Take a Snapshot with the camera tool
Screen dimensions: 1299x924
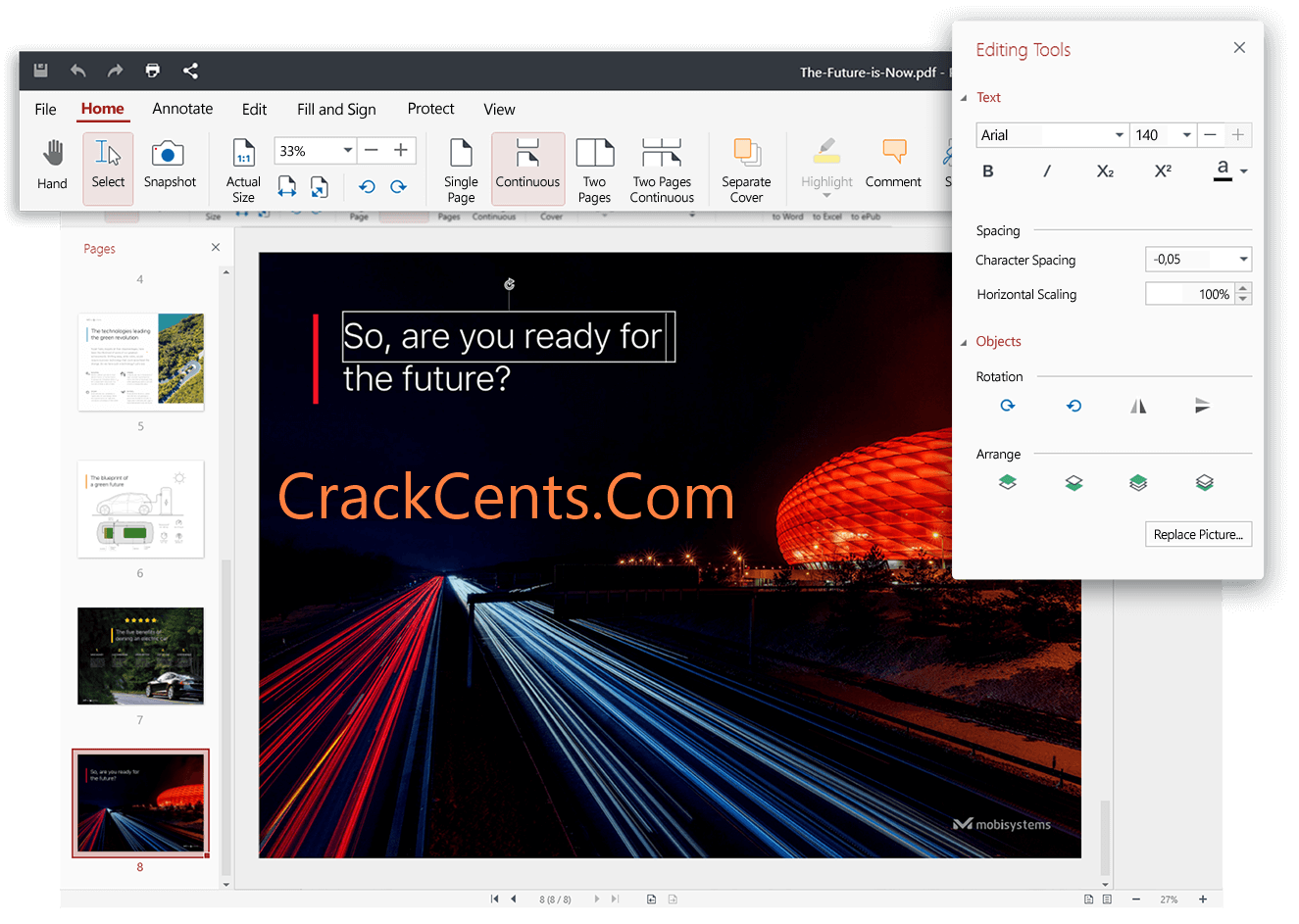(170, 165)
